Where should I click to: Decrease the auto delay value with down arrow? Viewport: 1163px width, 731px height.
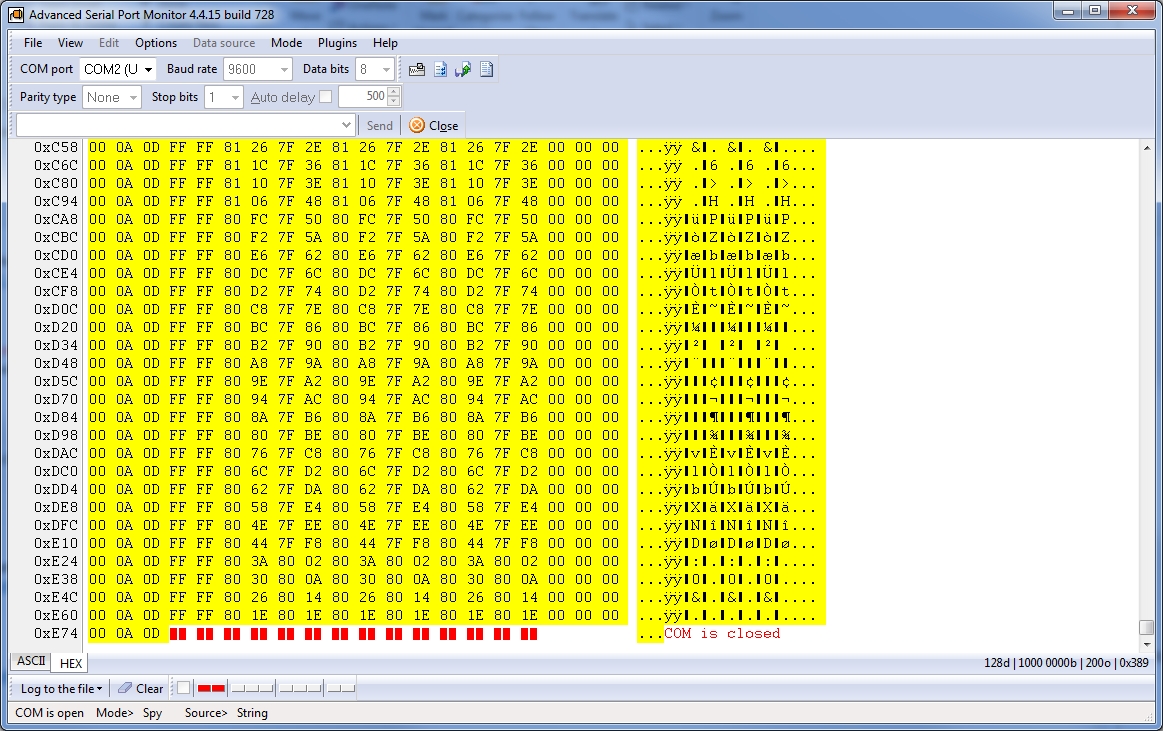394,101
